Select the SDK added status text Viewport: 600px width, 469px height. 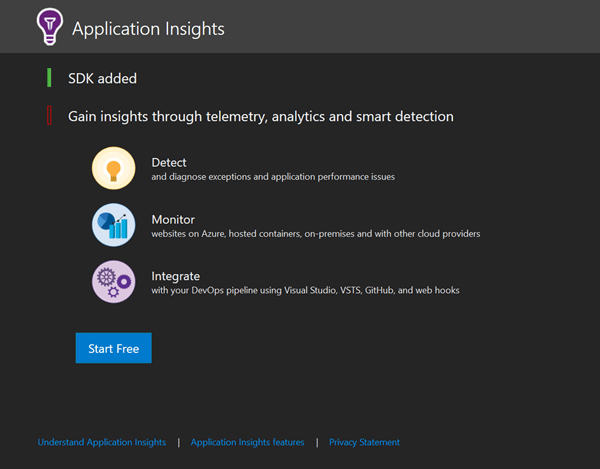pyautogui.click(x=102, y=78)
